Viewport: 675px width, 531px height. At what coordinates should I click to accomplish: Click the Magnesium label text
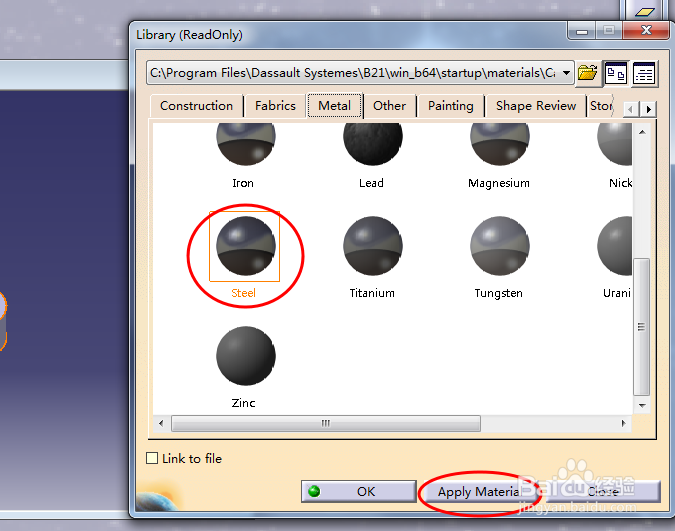[x=499, y=183]
